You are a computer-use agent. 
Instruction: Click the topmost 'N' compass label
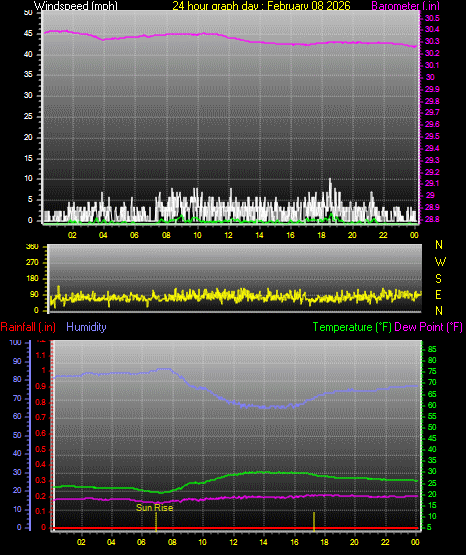pyautogui.click(x=439, y=245)
